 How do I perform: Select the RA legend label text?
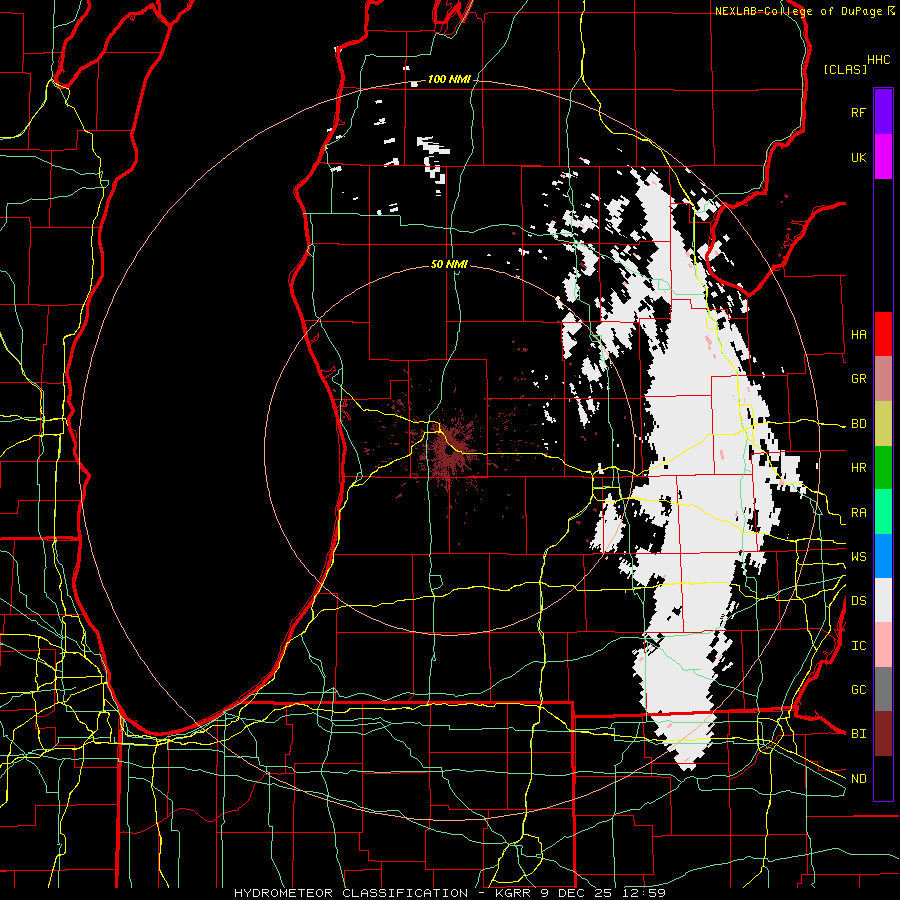pyautogui.click(x=858, y=513)
